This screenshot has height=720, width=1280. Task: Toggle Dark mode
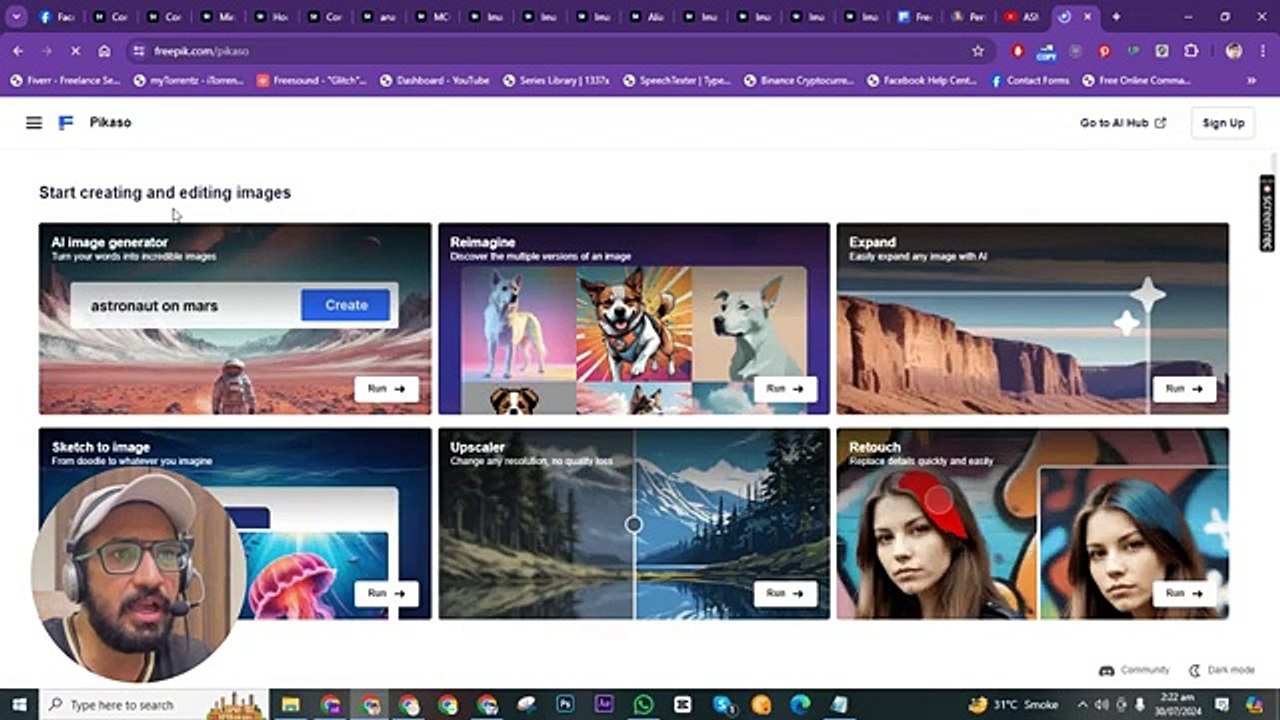click(x=1222, y=670)
